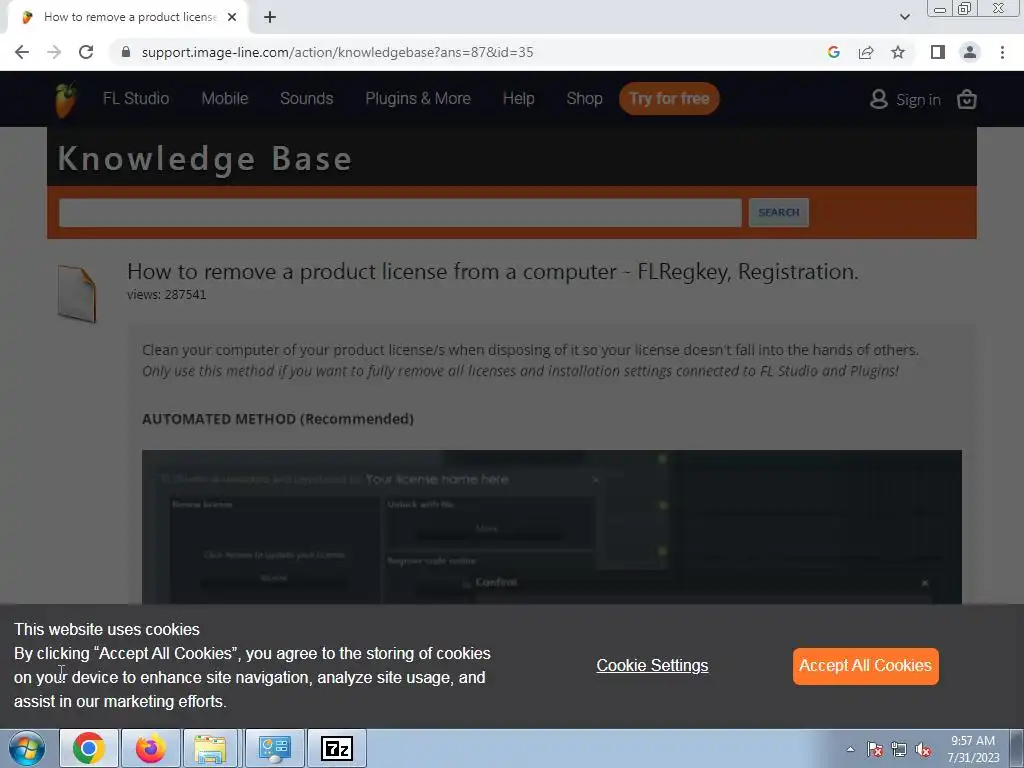Click Accept All Cookies button
The image size is (1024, 768).
tap(865, 666)
